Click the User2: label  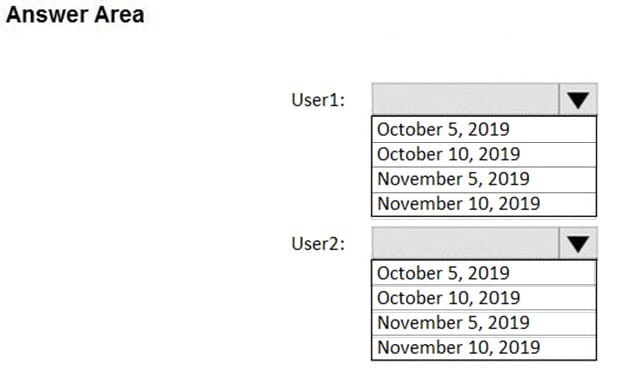click(x=318, y=244)
